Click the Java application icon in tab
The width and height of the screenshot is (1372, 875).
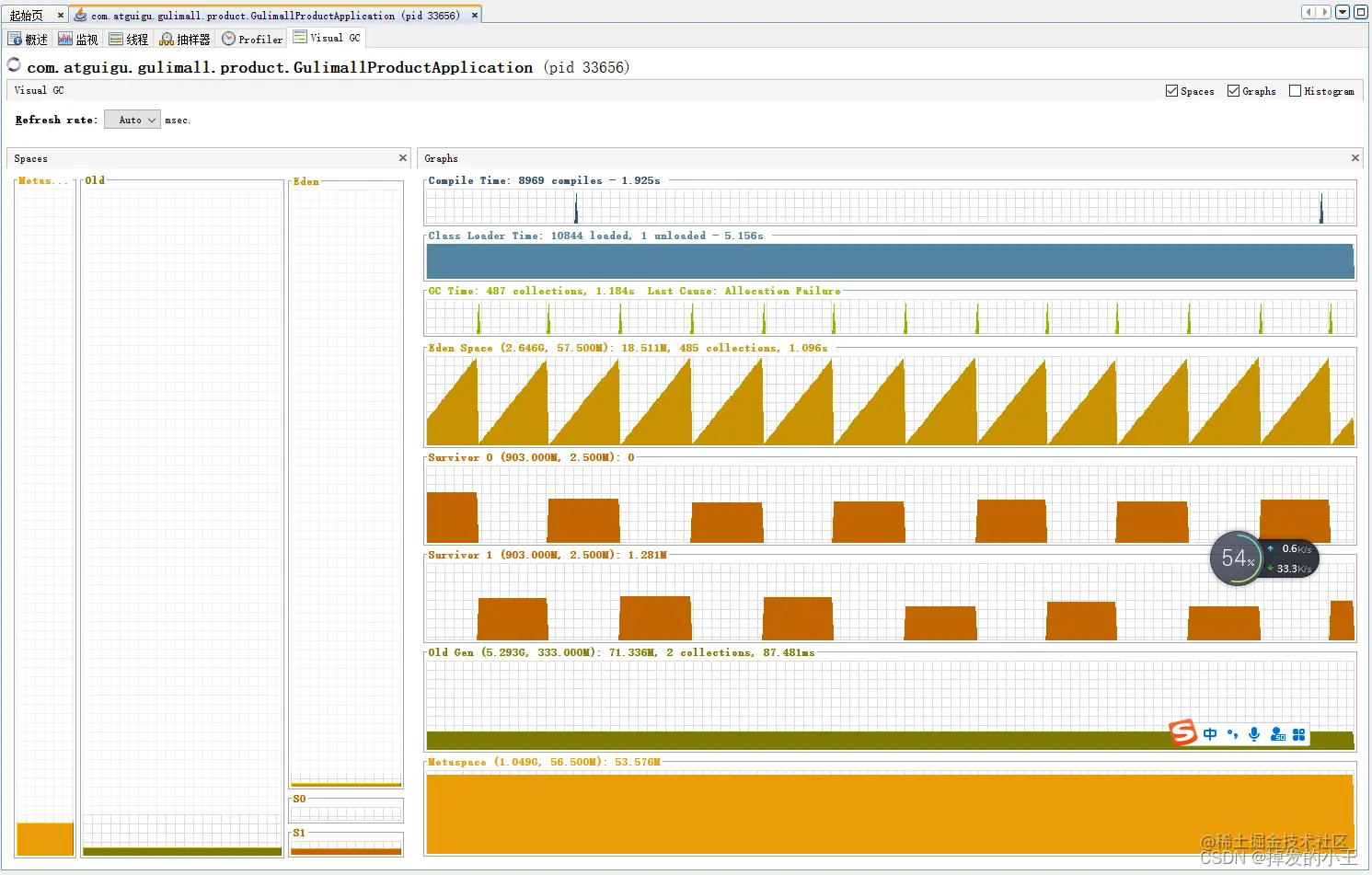(x=80, y=15)
